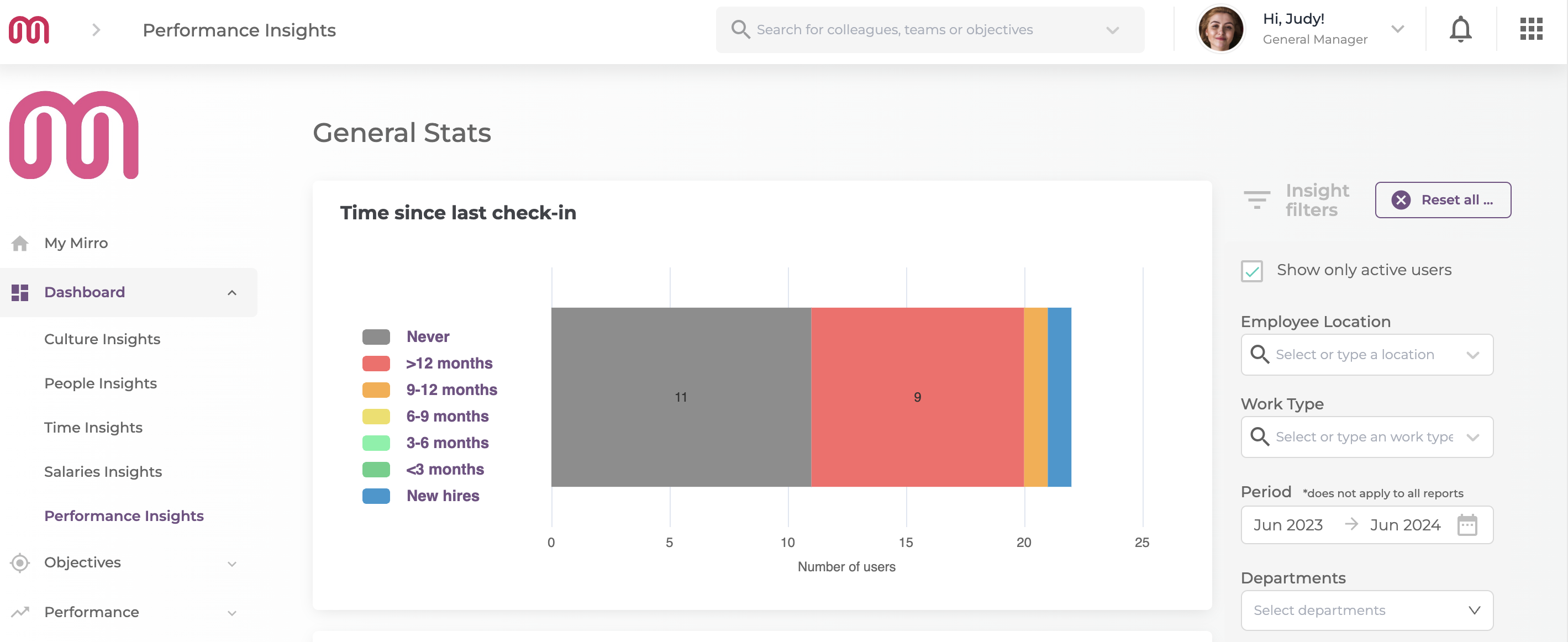Click the My Mirro home icon

coord(20,243)
